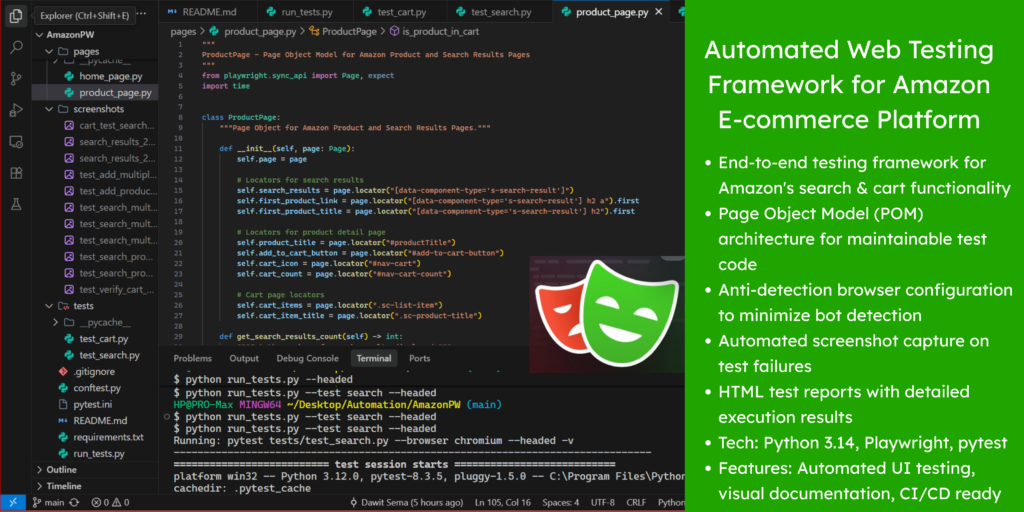Open the Explorer view in activity bar
This screenshot has width=1024, height=512.
(x=16, y=16)
